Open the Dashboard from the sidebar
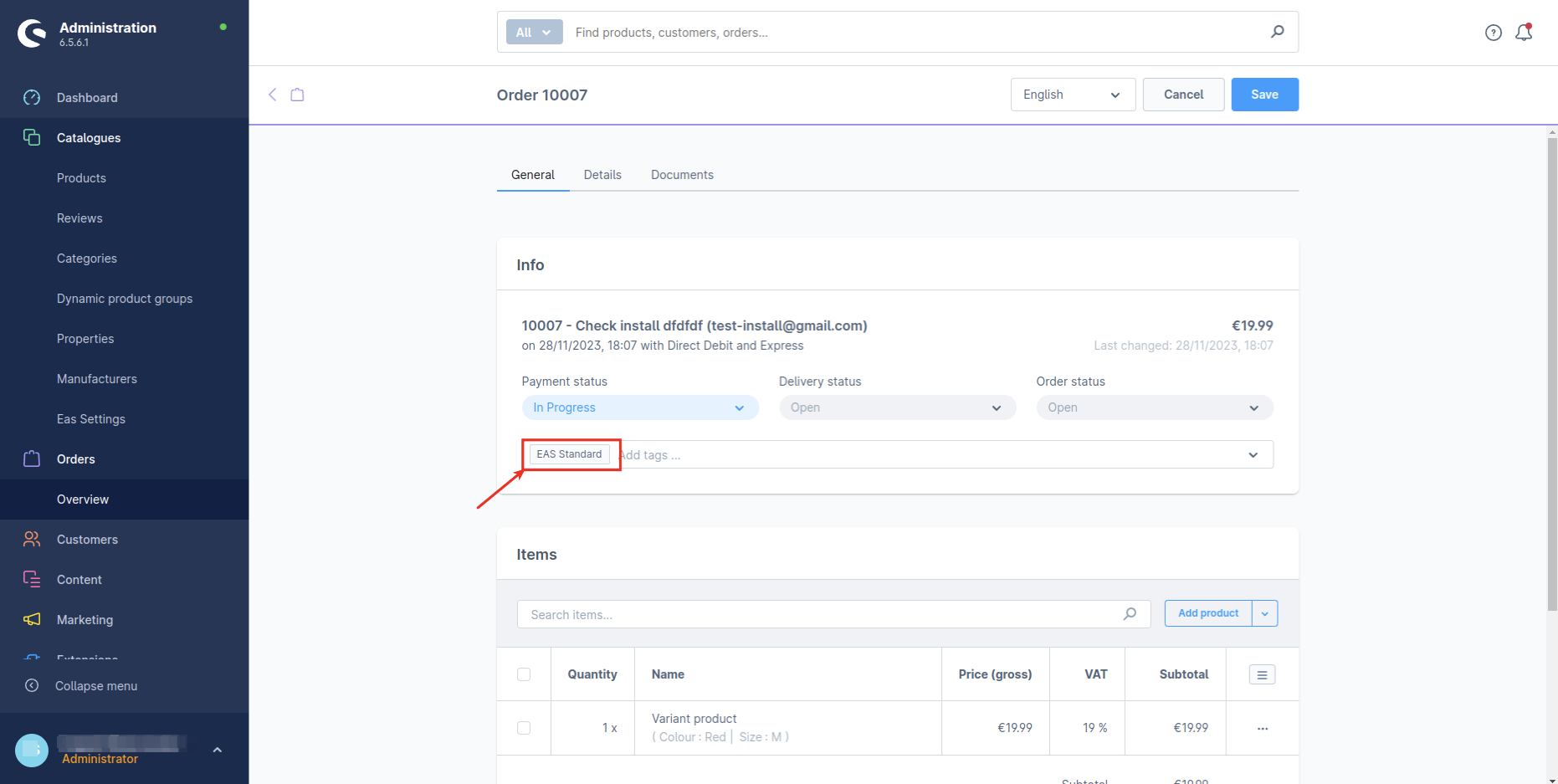 (87, 98)
